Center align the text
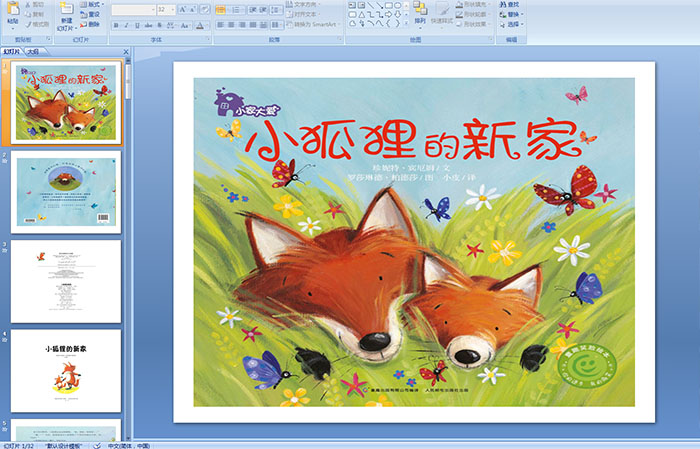Image resolution: width=700 pixels, height=449 pixels. (231, 25)
